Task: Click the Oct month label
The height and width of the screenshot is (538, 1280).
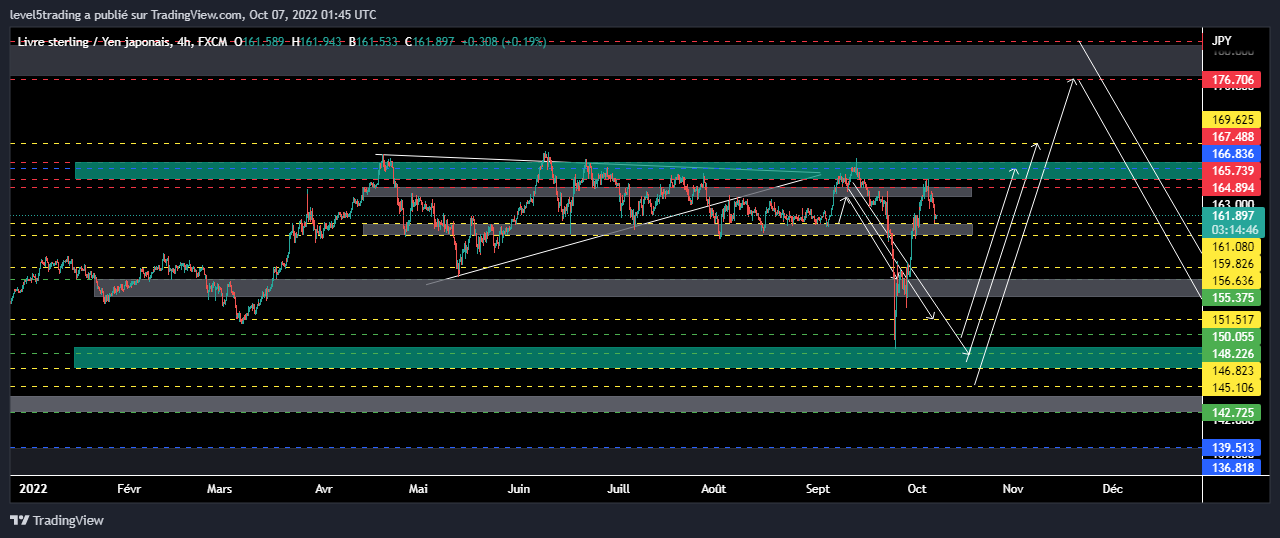Action: click(x=916, y=489)
